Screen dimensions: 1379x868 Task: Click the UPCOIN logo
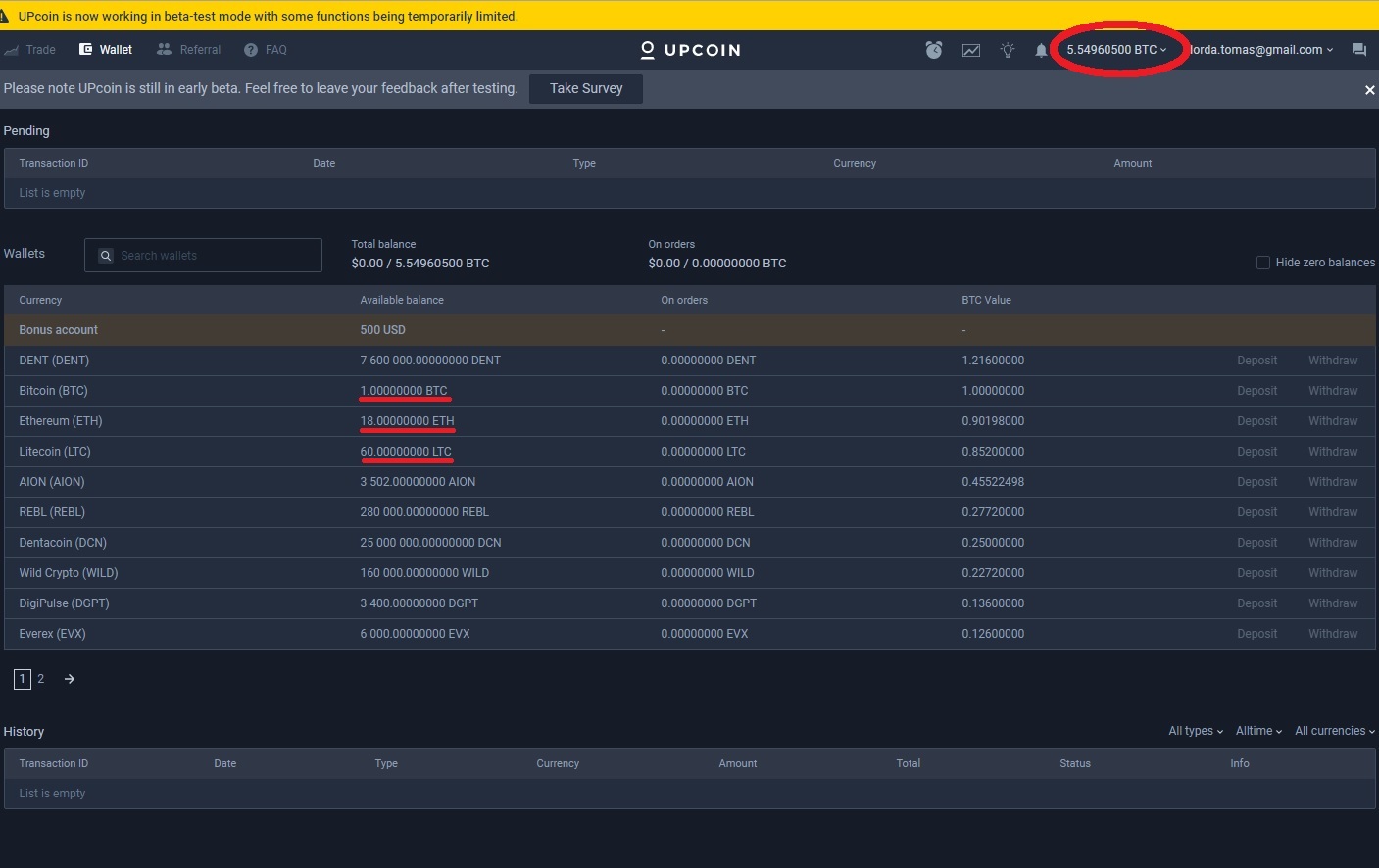(690, 50)
